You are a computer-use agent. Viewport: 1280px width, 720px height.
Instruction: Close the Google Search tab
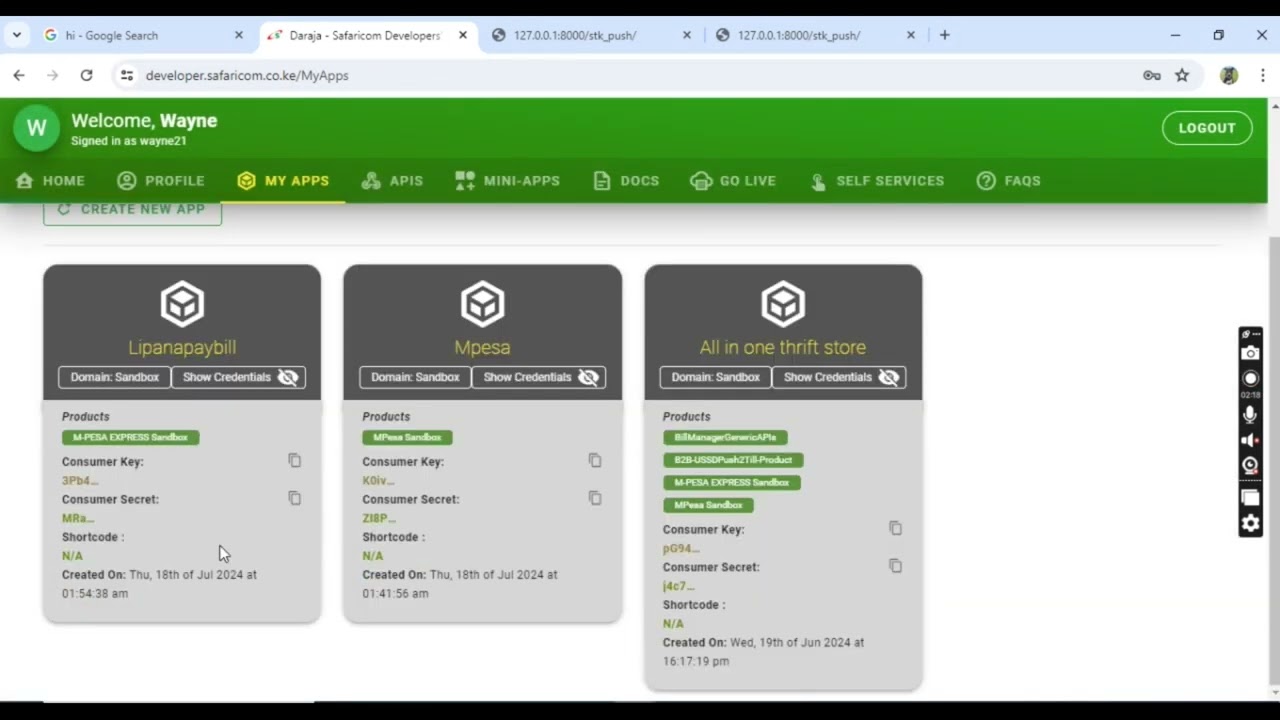(x=238, y=35)
